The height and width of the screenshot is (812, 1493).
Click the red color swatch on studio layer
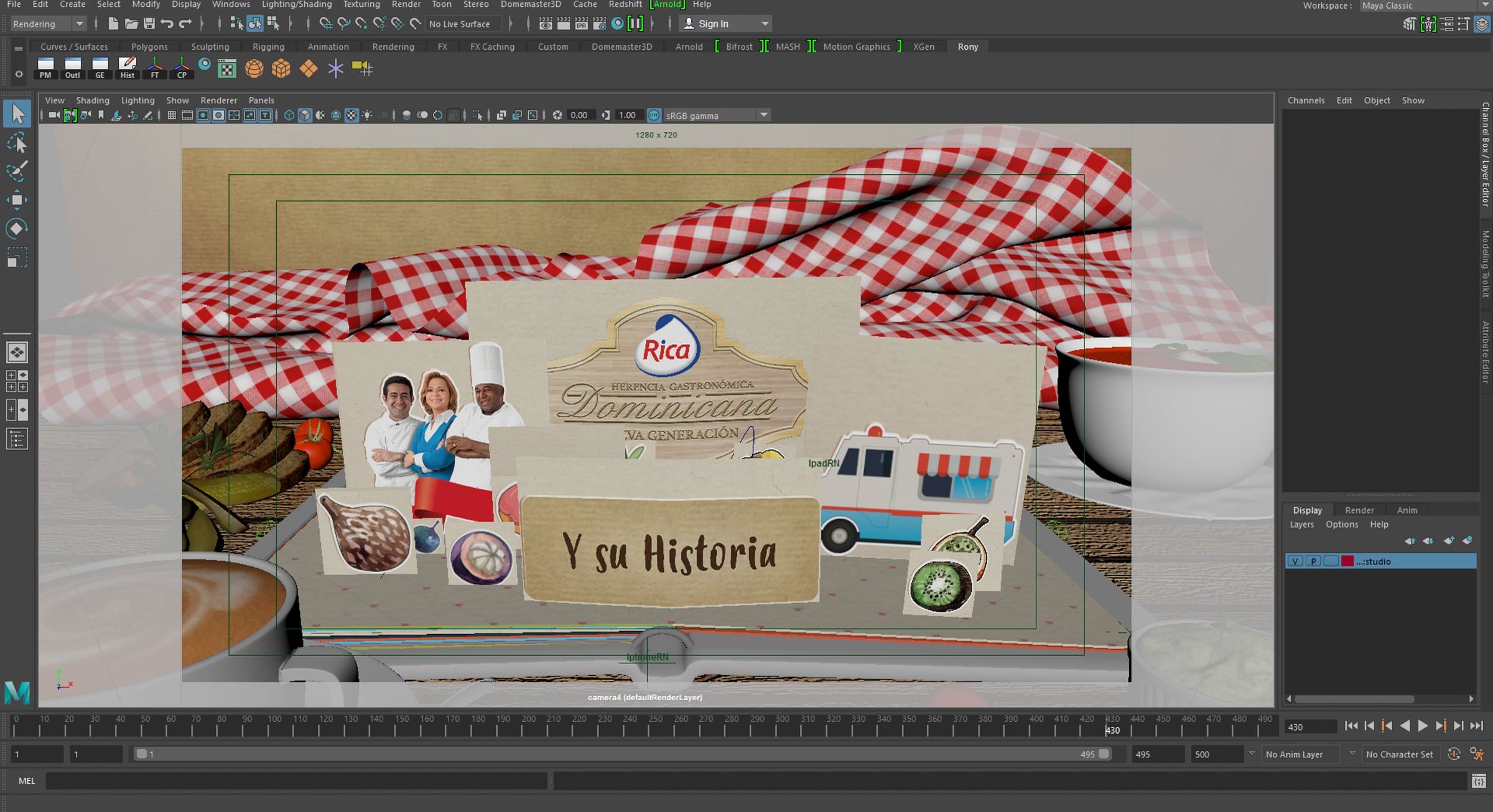click(x=1347, y=561)
